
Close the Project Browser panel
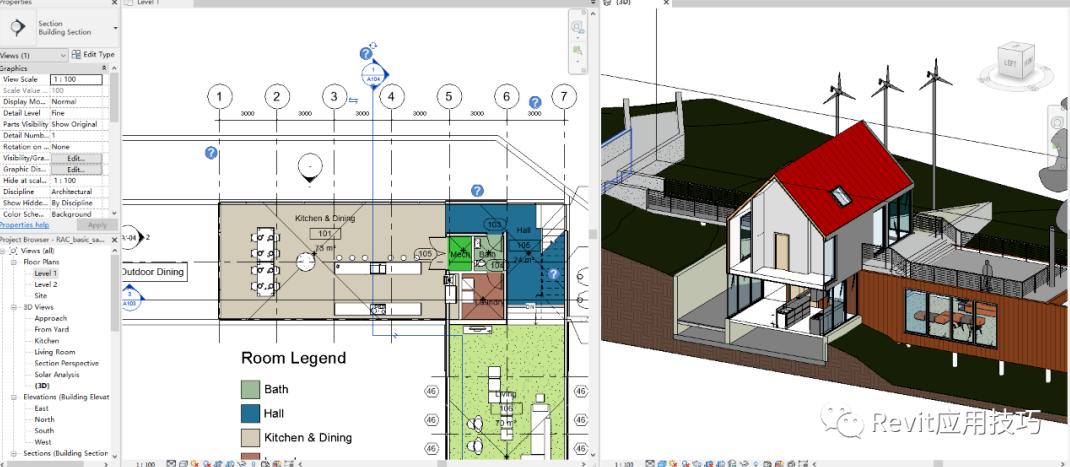(x=114, y=240)
